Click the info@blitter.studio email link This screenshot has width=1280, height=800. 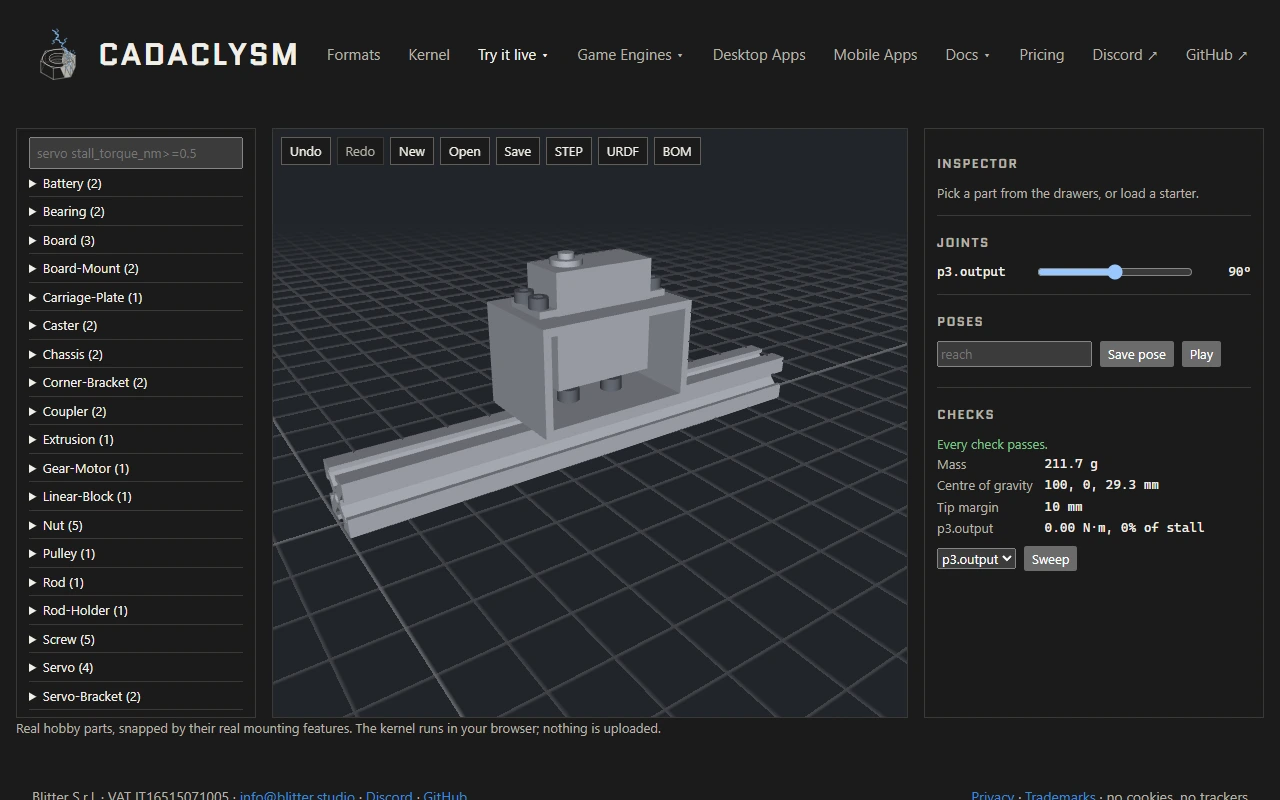[x=297, y=796]
